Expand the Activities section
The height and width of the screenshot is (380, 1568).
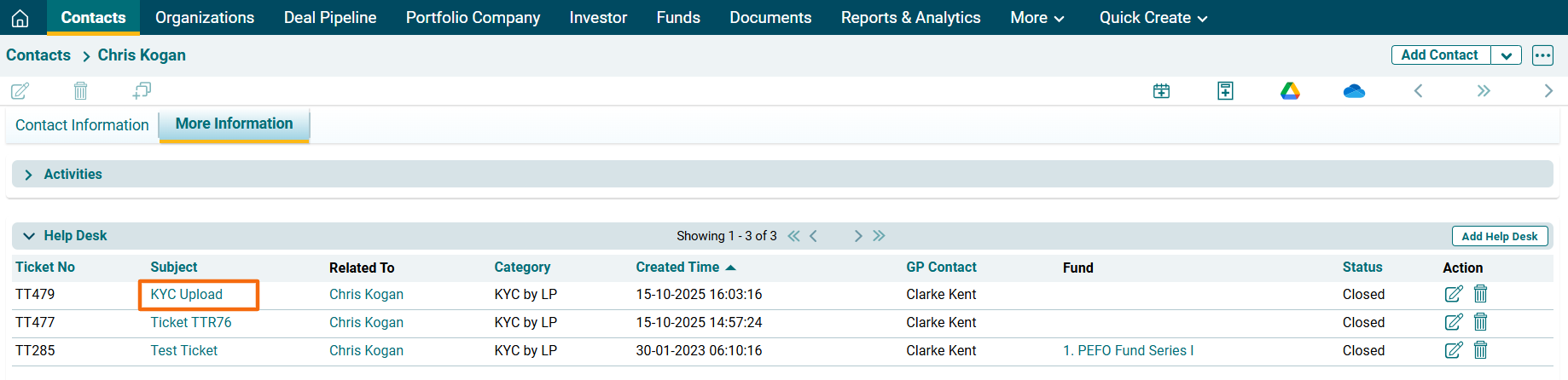[x=29, y=174]
